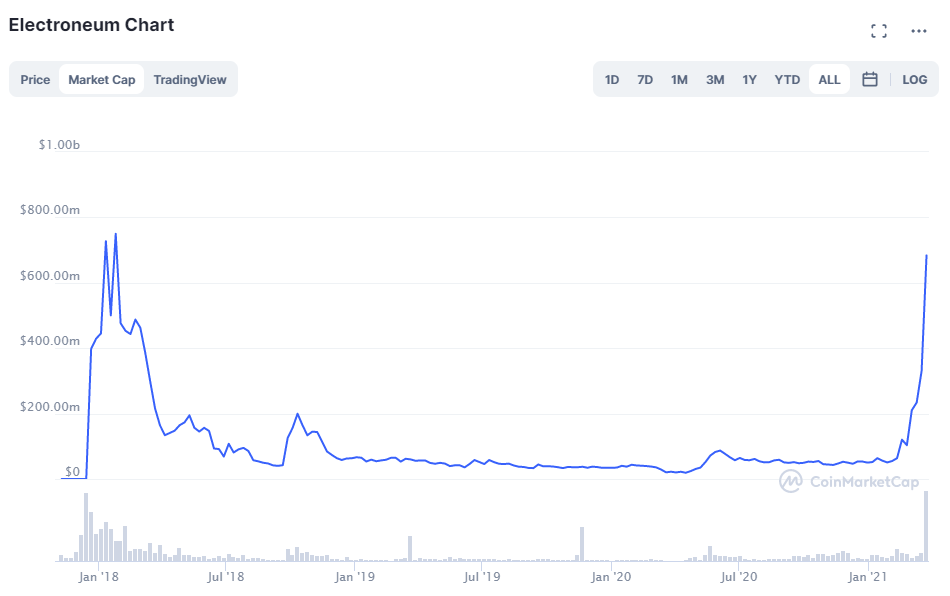
Task: Select the 1Y time range
Action: tap(749, 80)
